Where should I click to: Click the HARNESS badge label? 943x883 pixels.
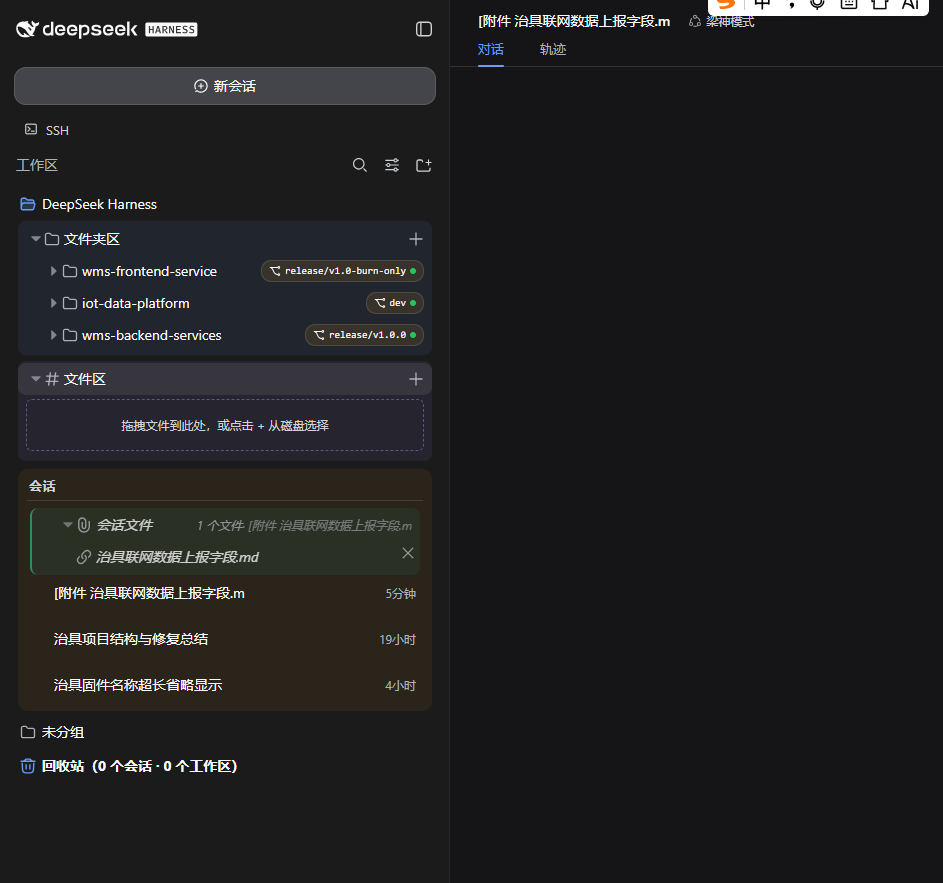click(x=171, y=29)
